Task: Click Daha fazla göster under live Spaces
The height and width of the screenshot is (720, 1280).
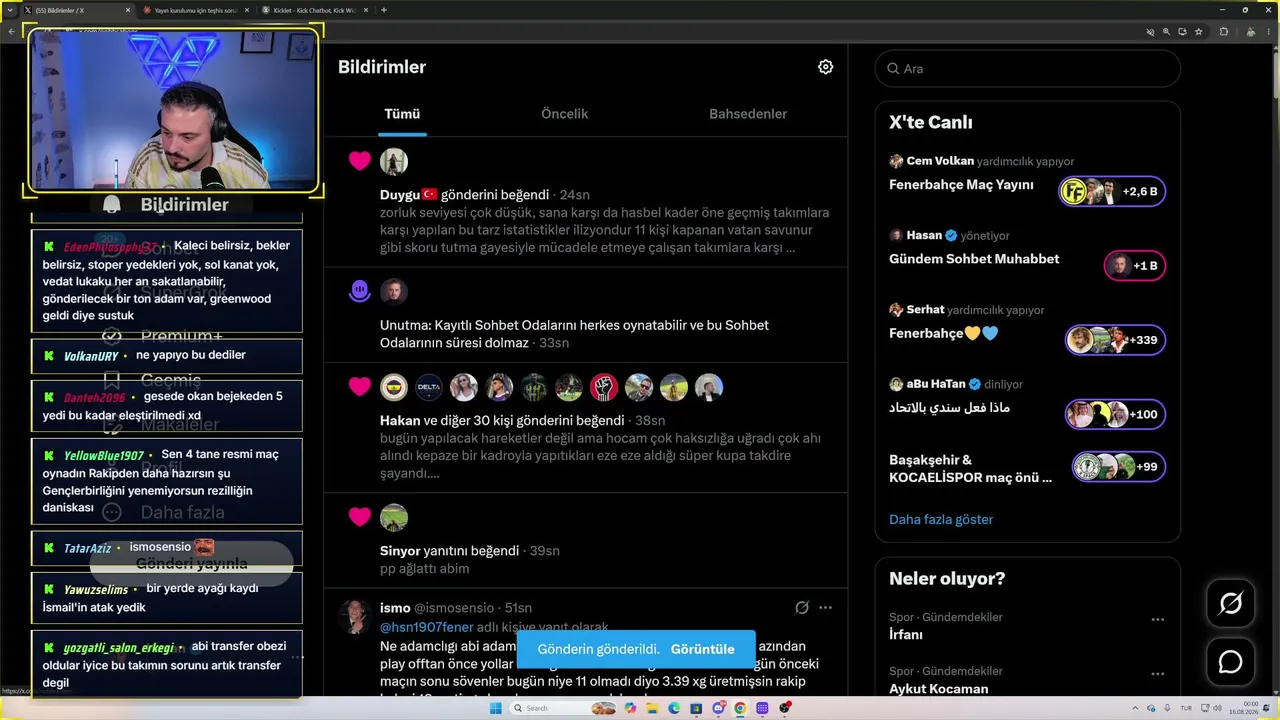Action: 941,519
